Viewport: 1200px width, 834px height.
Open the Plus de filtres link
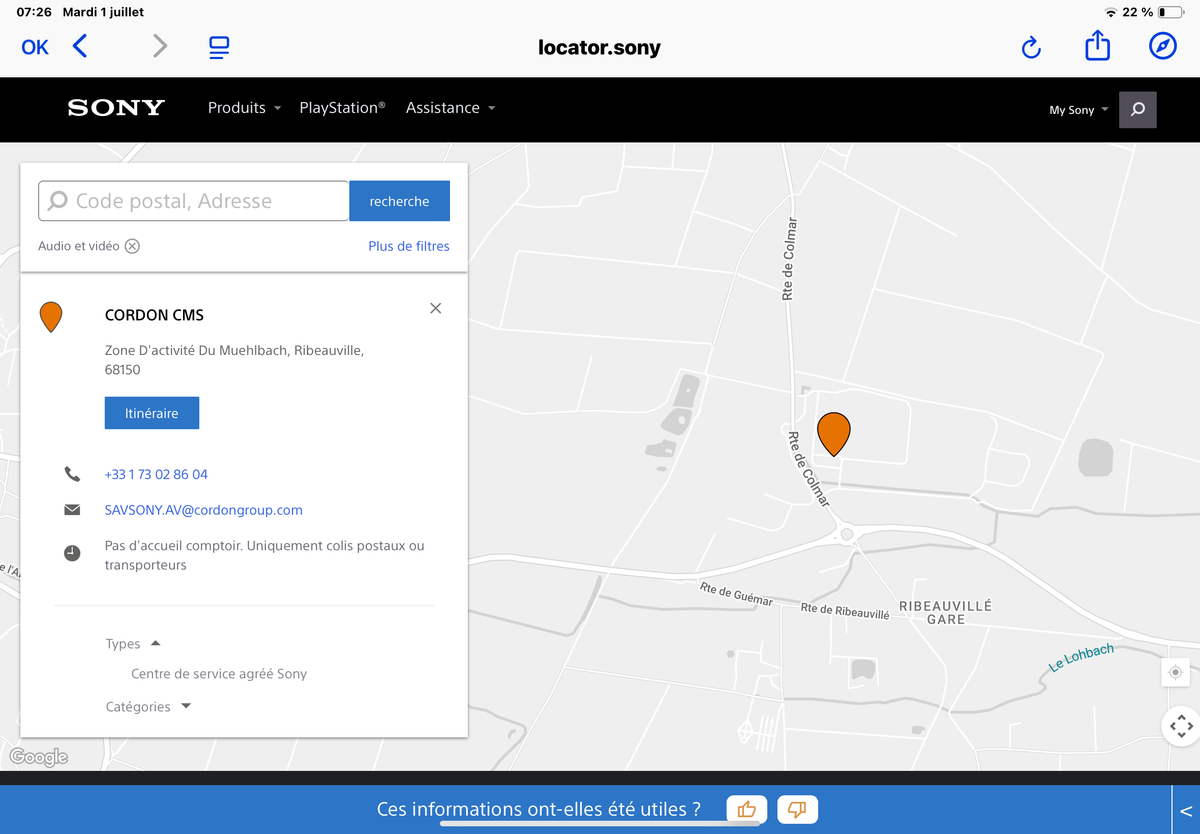(408, 246)
